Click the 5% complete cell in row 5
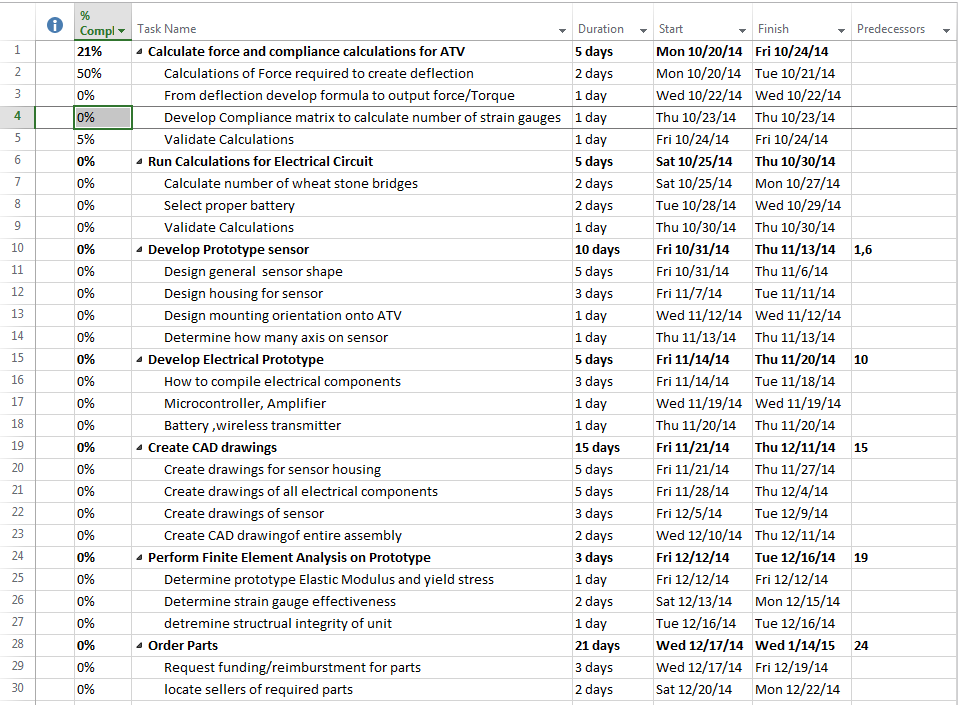The image size is (958, 705). (x=103, y=139)
